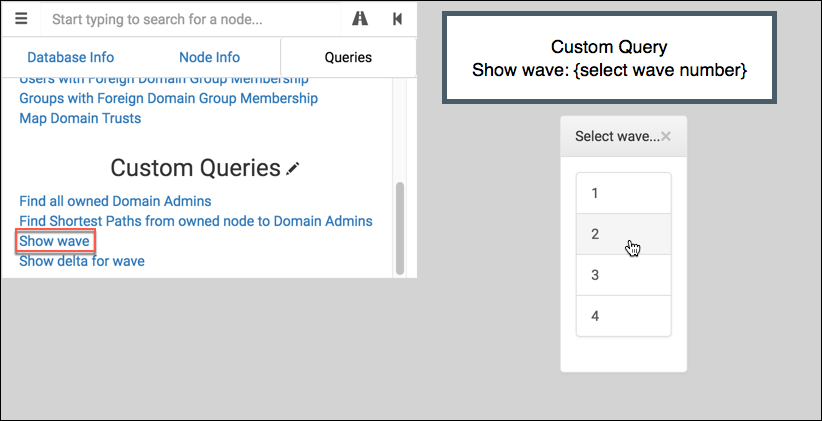The width and height of the screenshot is (822, 421).
Task: Run Show delta for wave query
Action: point(82,261)
